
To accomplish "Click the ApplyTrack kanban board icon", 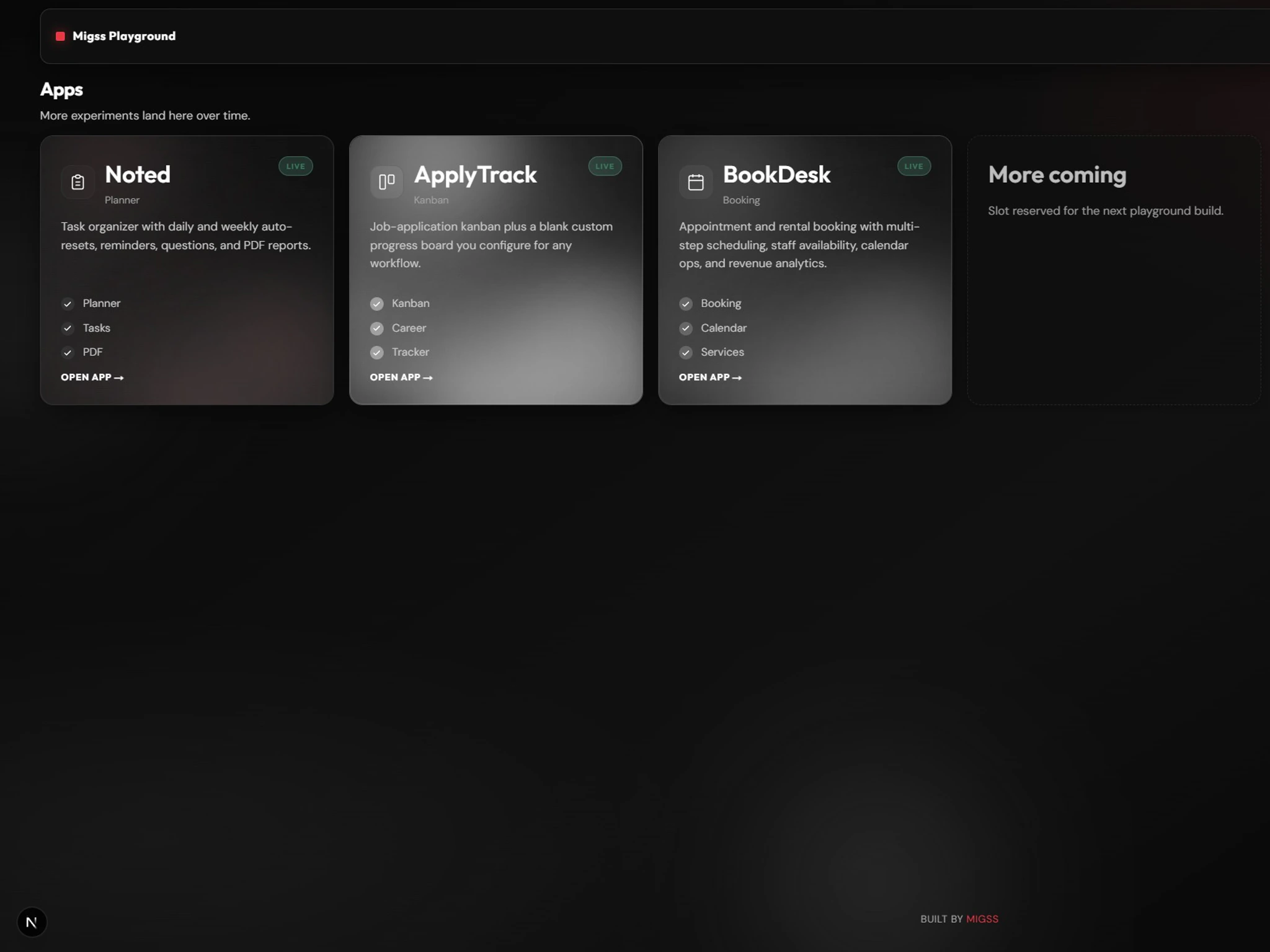I will coord(386,182).
